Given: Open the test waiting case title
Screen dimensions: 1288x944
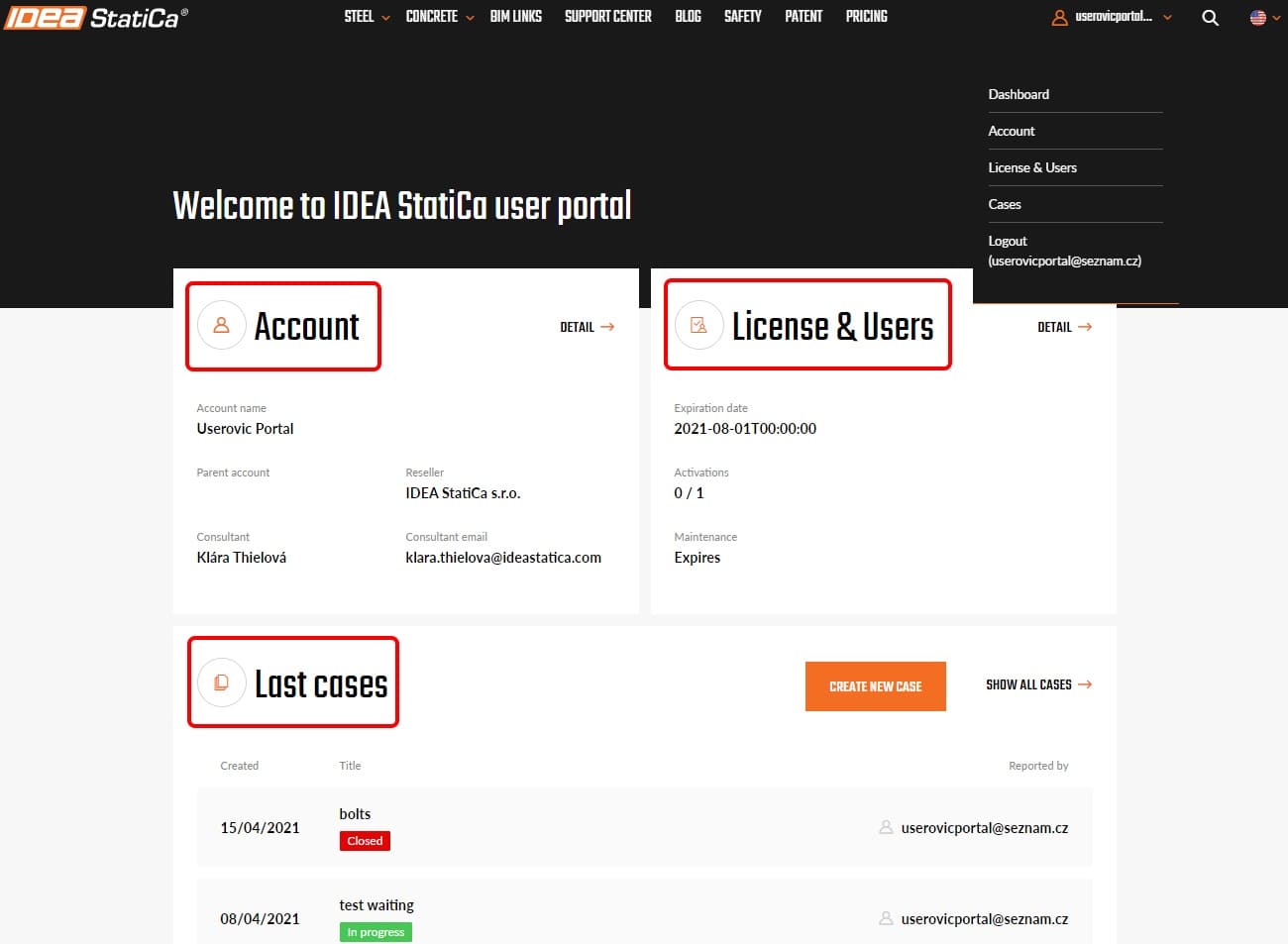Looking at the screenshot, I should [x=376, y=905].
